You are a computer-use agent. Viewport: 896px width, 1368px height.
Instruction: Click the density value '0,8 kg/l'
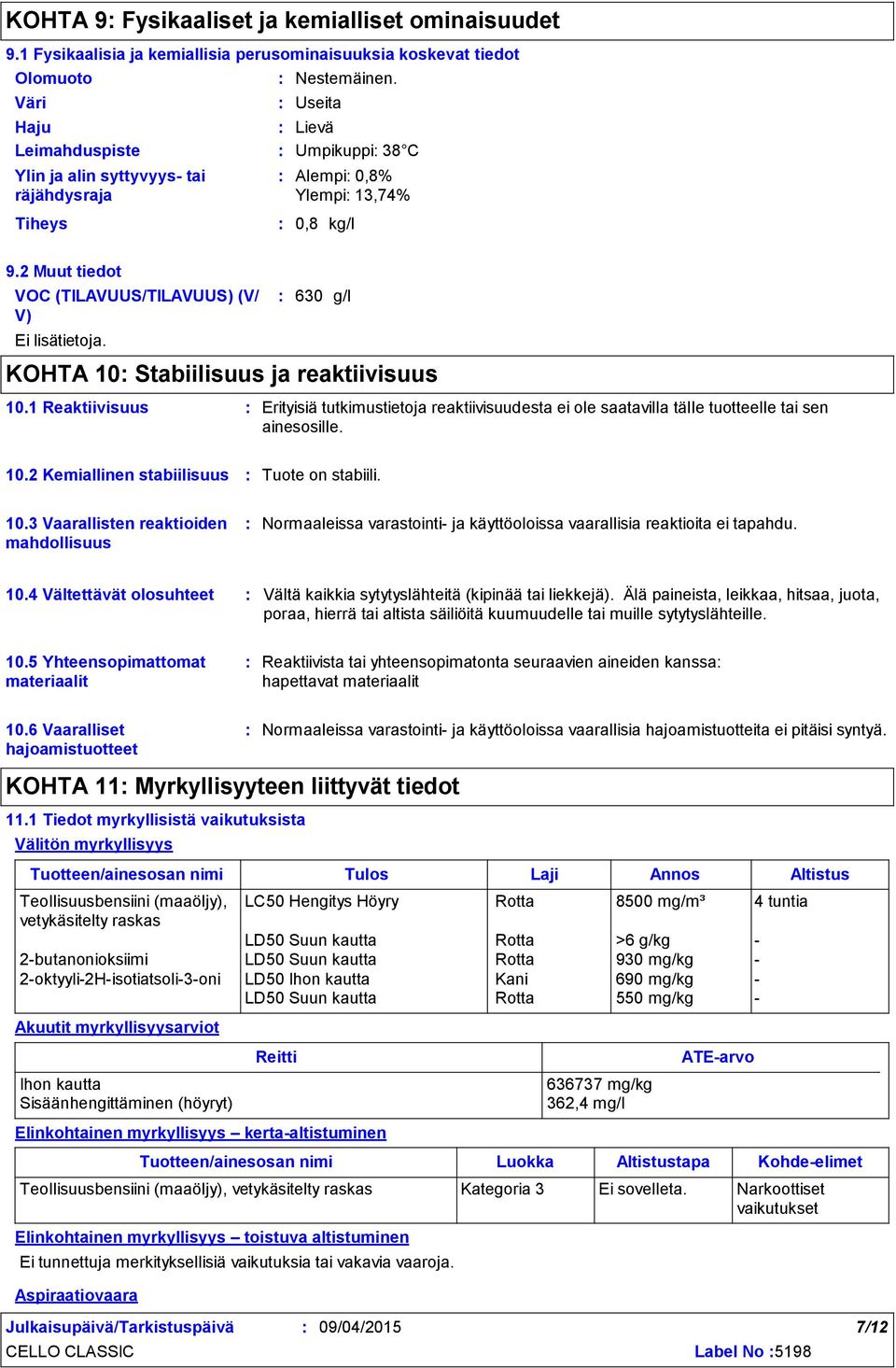click(x=325, y=224)
